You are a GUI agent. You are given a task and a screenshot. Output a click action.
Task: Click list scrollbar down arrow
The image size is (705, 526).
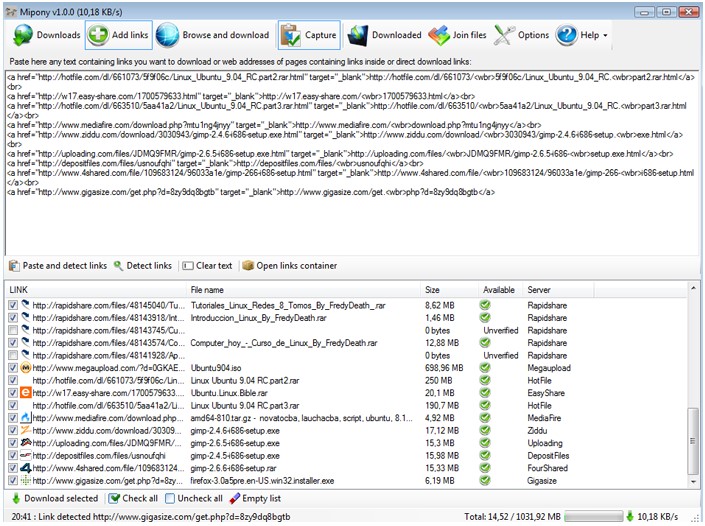coord(693,482)
